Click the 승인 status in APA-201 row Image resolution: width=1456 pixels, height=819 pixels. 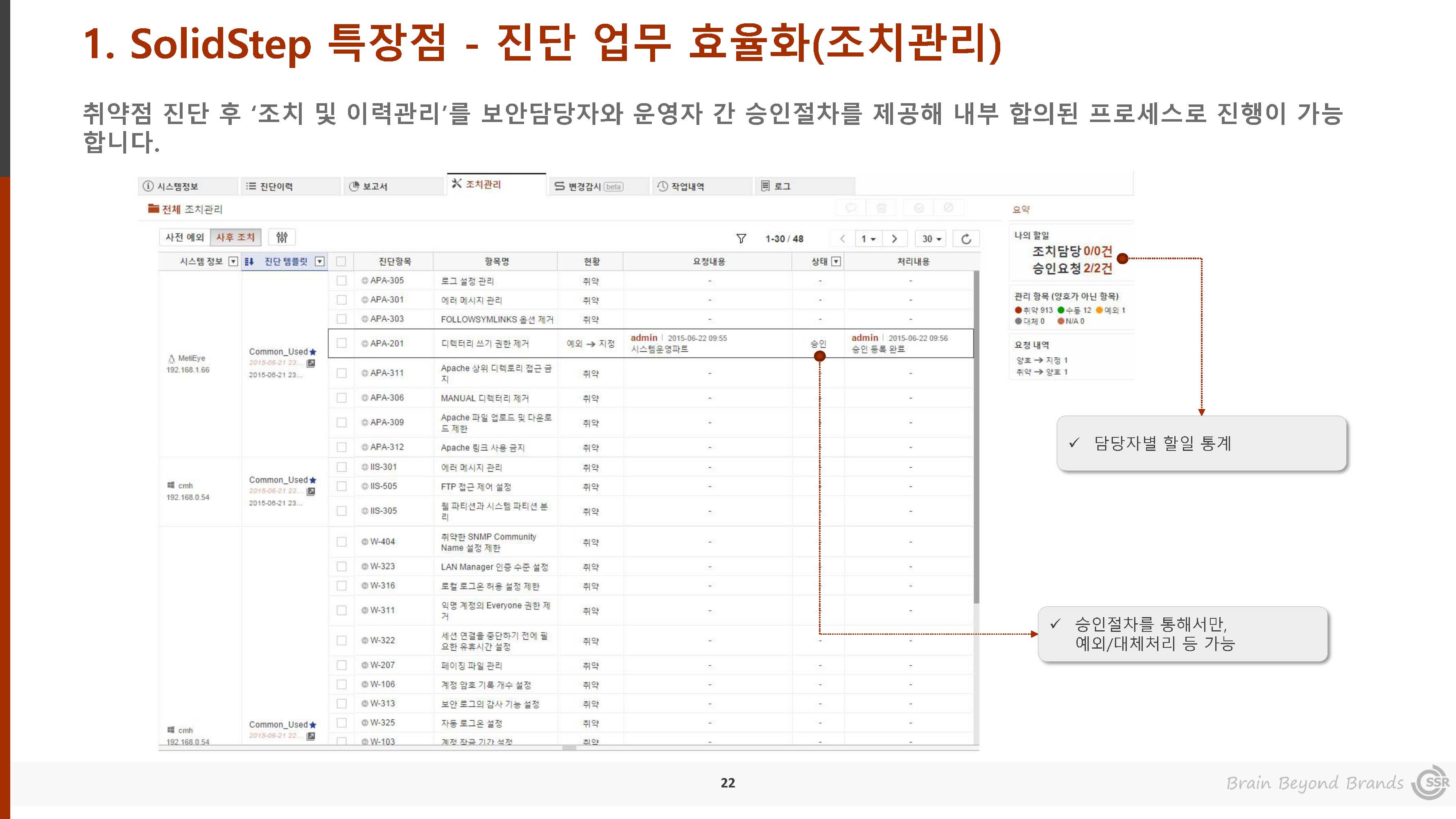coord(818,343)
